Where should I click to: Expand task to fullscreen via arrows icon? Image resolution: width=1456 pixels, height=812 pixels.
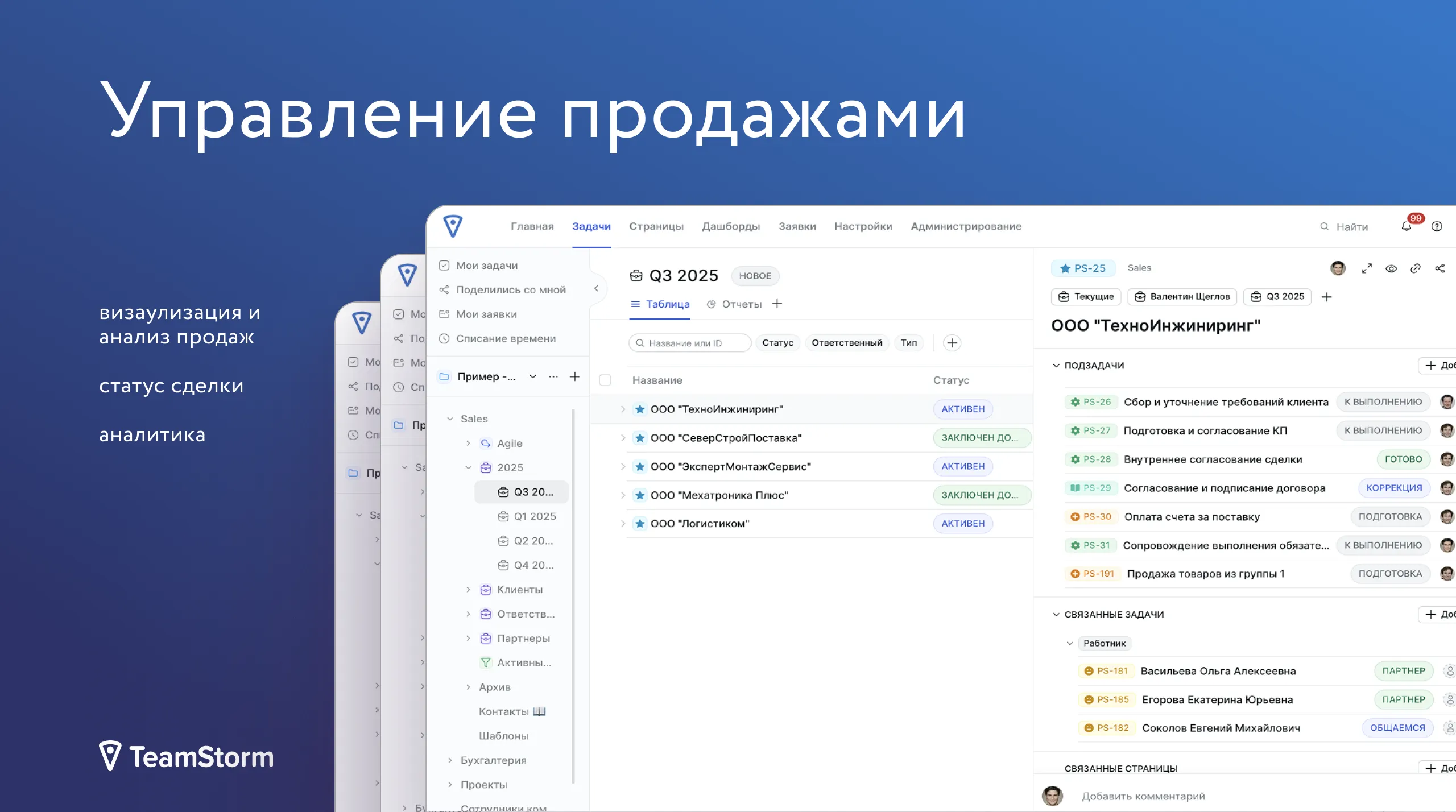(x=1367, y=268)
